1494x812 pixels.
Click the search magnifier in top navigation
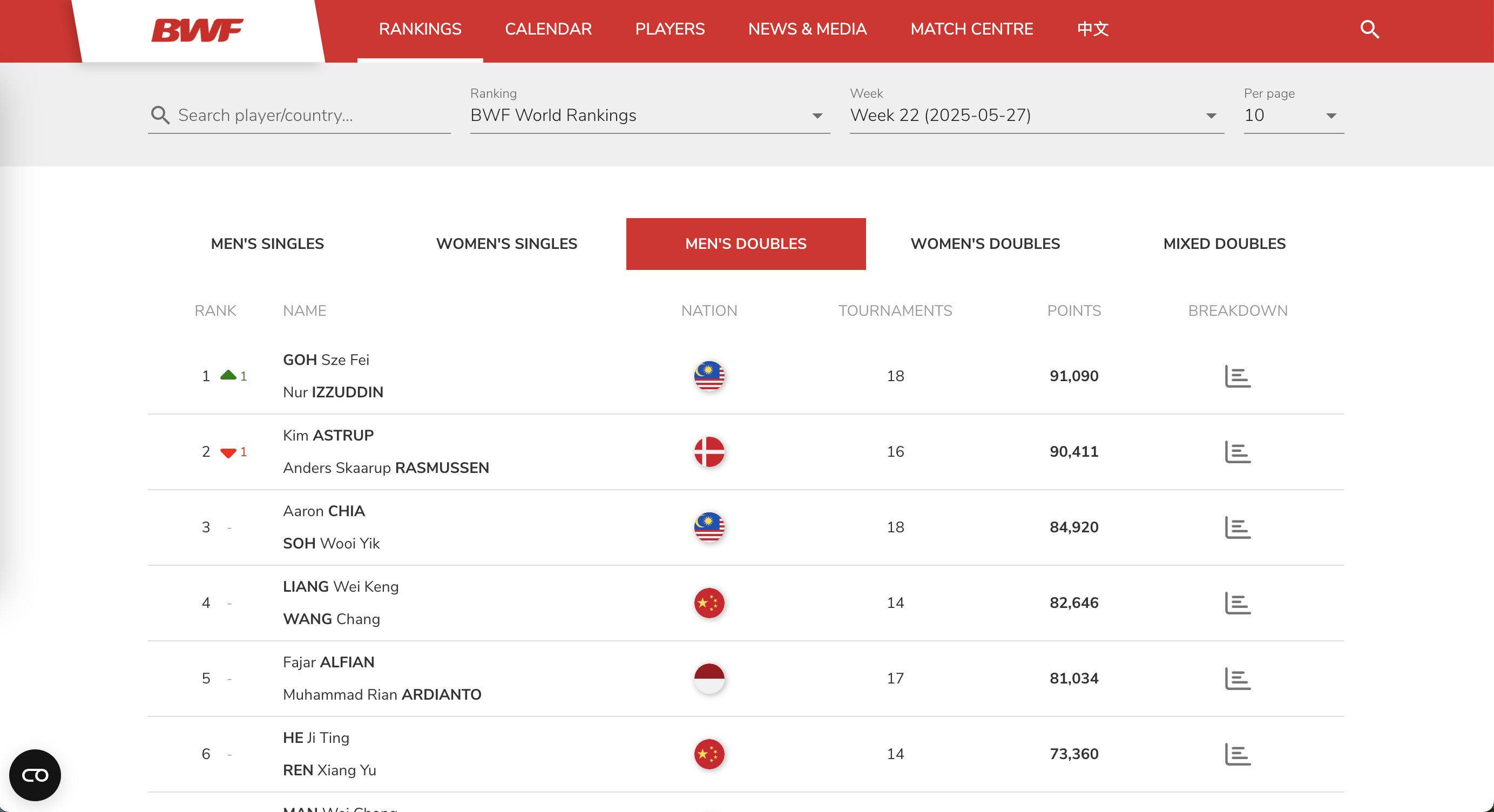1369,29
